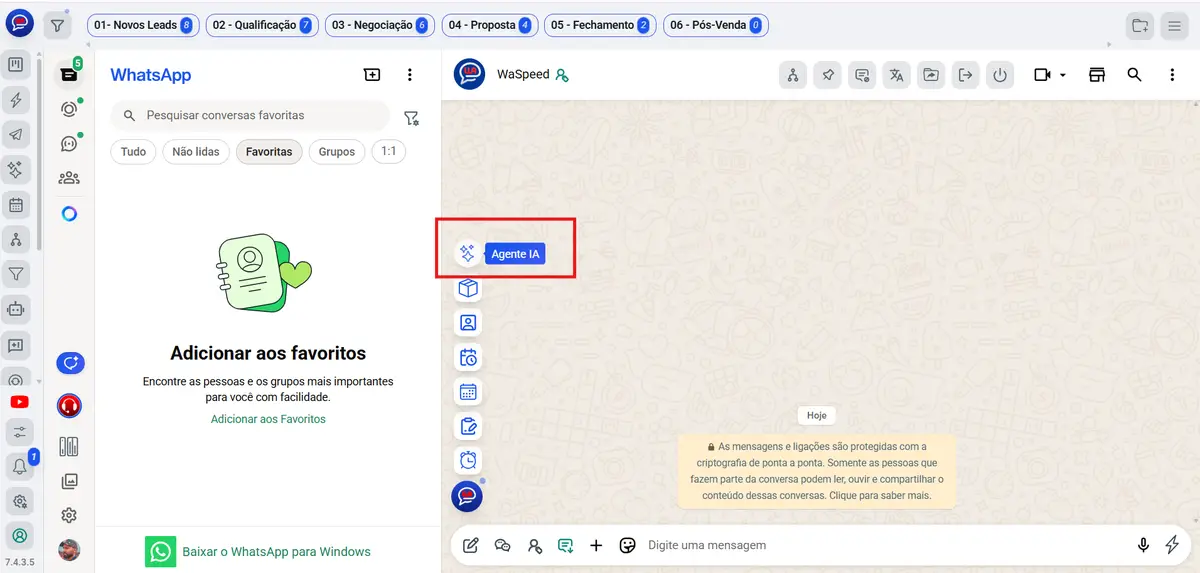Open the Channels icon in WhatsApp navigation
Viewport: 1200px width, 573px height.
tap(69, 144)
